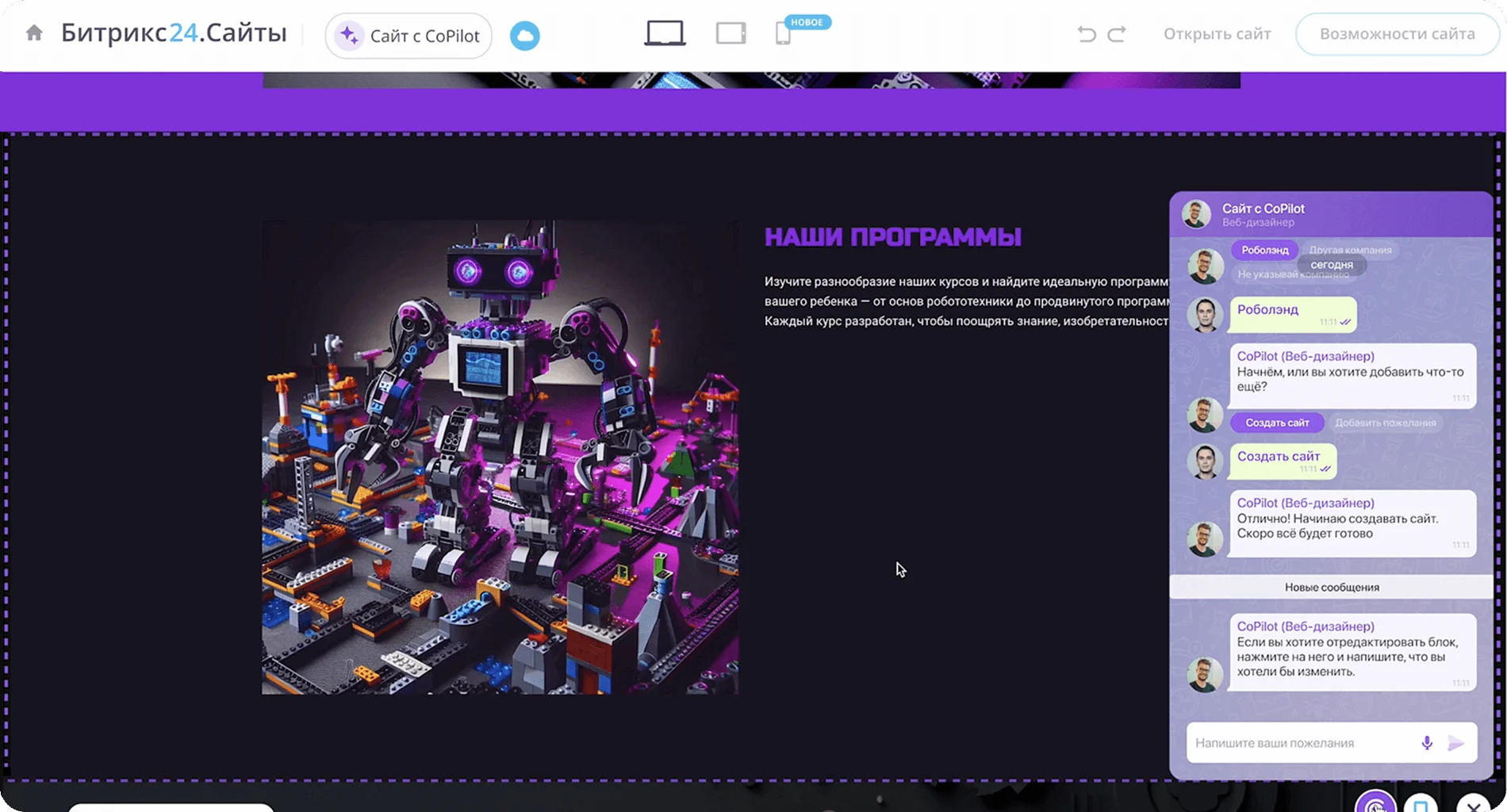Click the microphone icon in chat input
Screen dimensions: 1507x812
tap(1426, 743)
